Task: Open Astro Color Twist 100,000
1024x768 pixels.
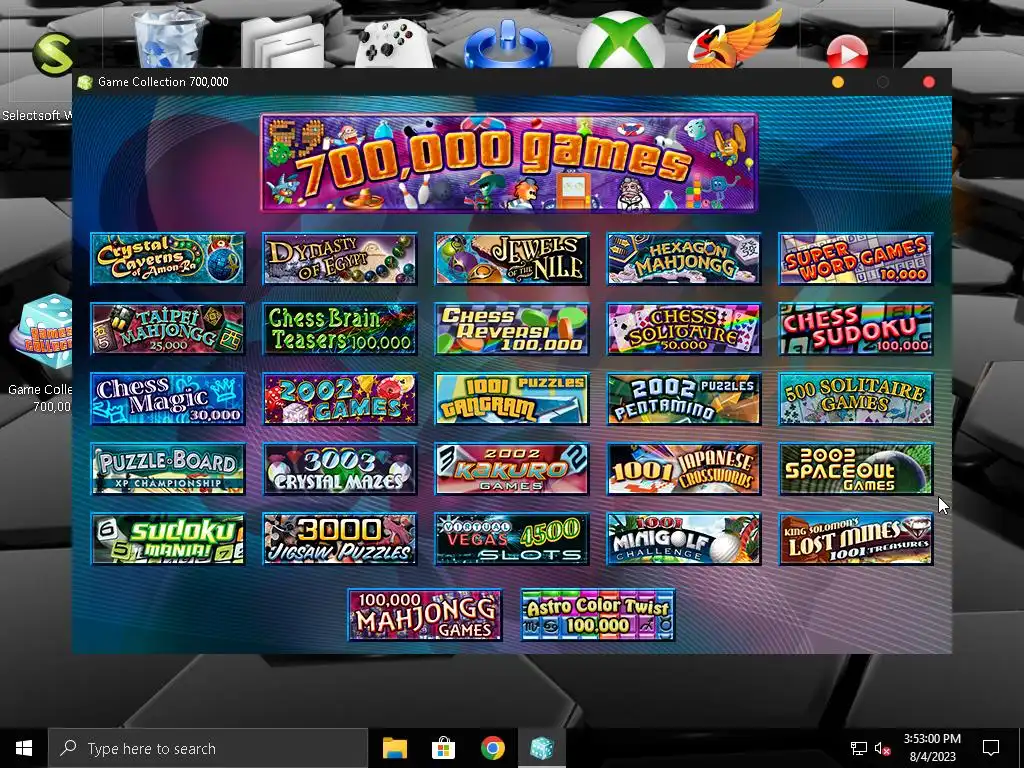Action: coord(598,615)
